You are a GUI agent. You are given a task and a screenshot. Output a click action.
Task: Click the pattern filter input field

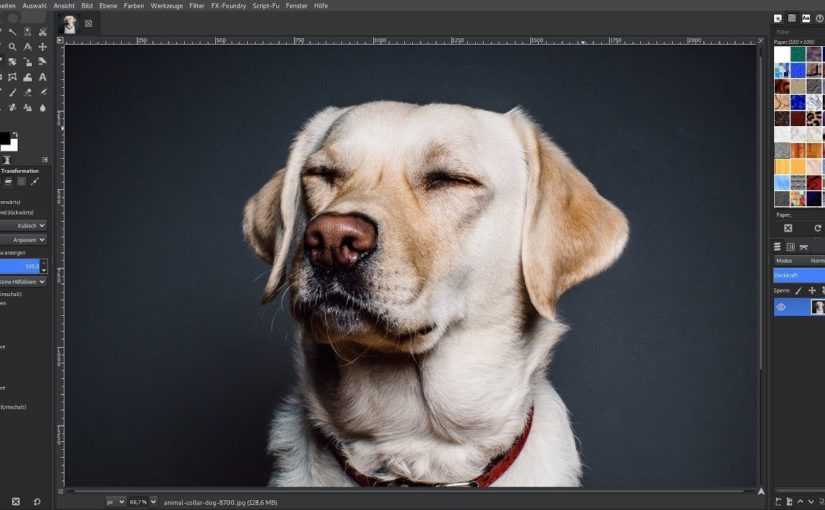click(799, 32)
